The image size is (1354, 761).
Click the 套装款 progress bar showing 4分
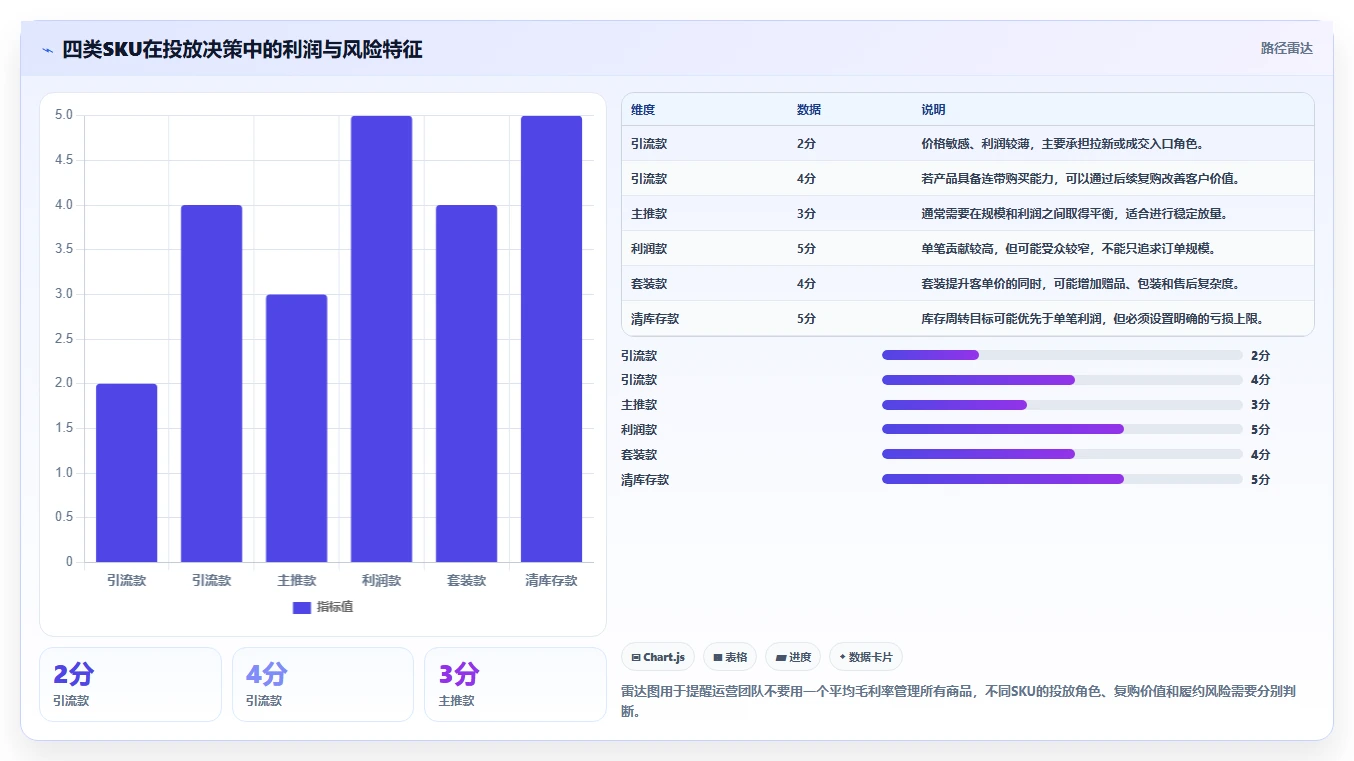tap(1062, 454)
